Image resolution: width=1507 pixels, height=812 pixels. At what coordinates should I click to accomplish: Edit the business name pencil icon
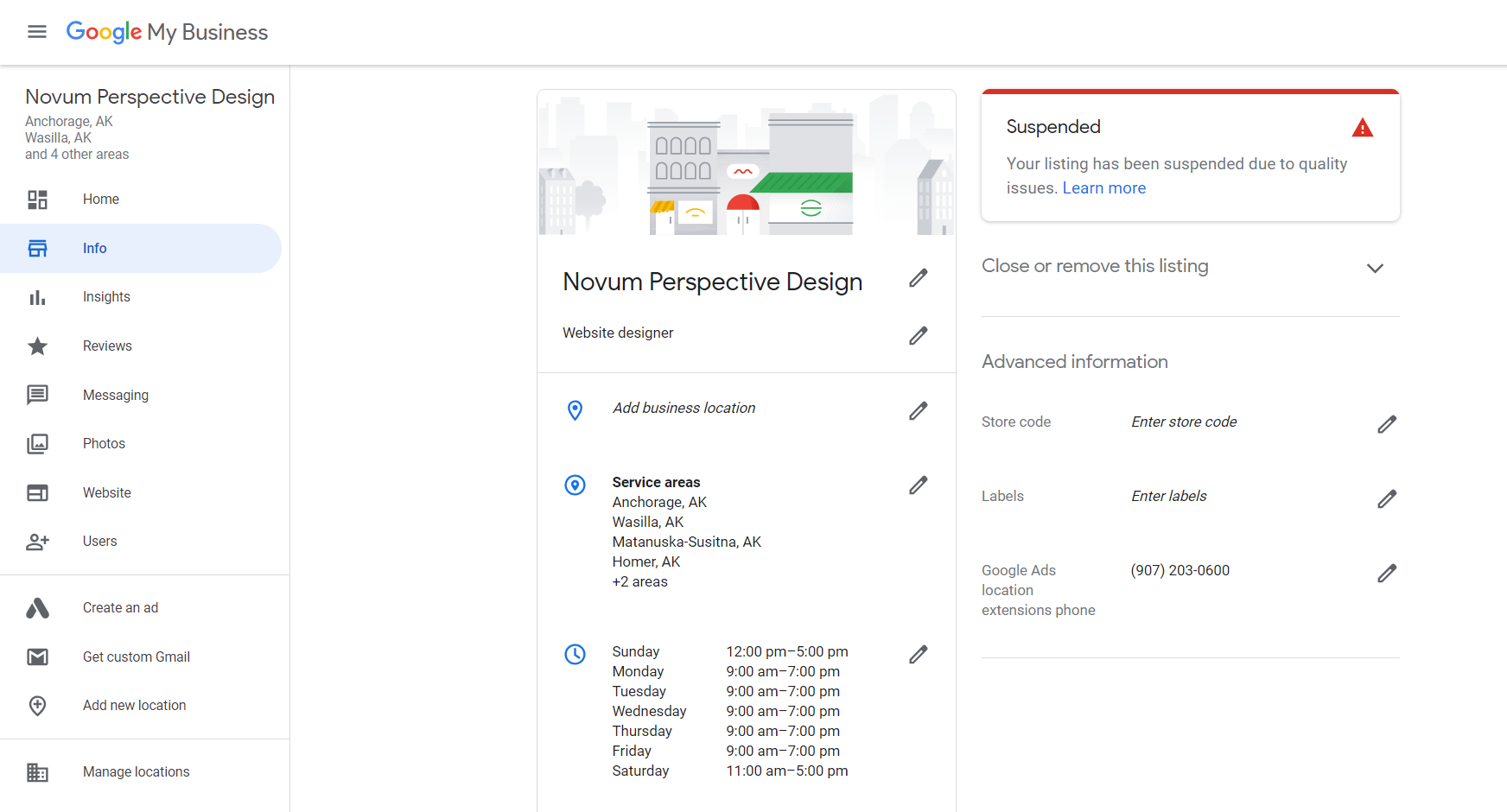click(x=919, y=277)
